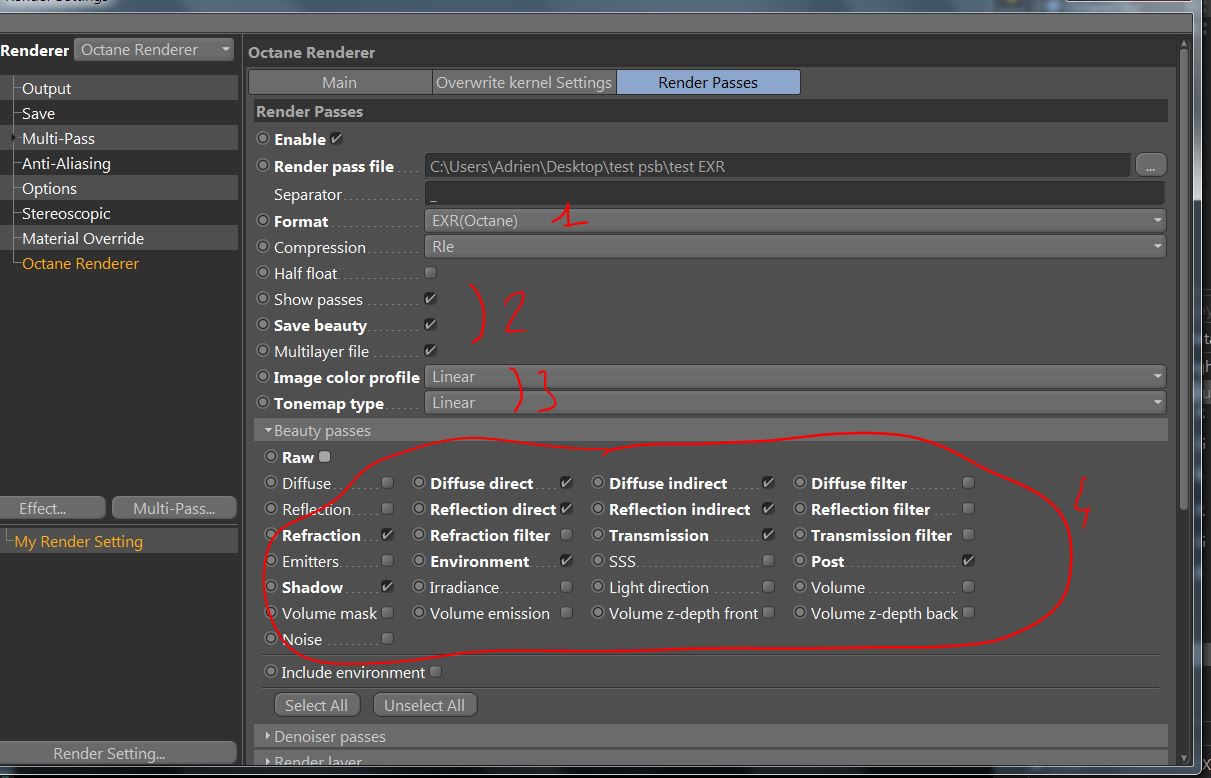
Task: Click the Shadow animation radio dot
Action: point(271,587)
